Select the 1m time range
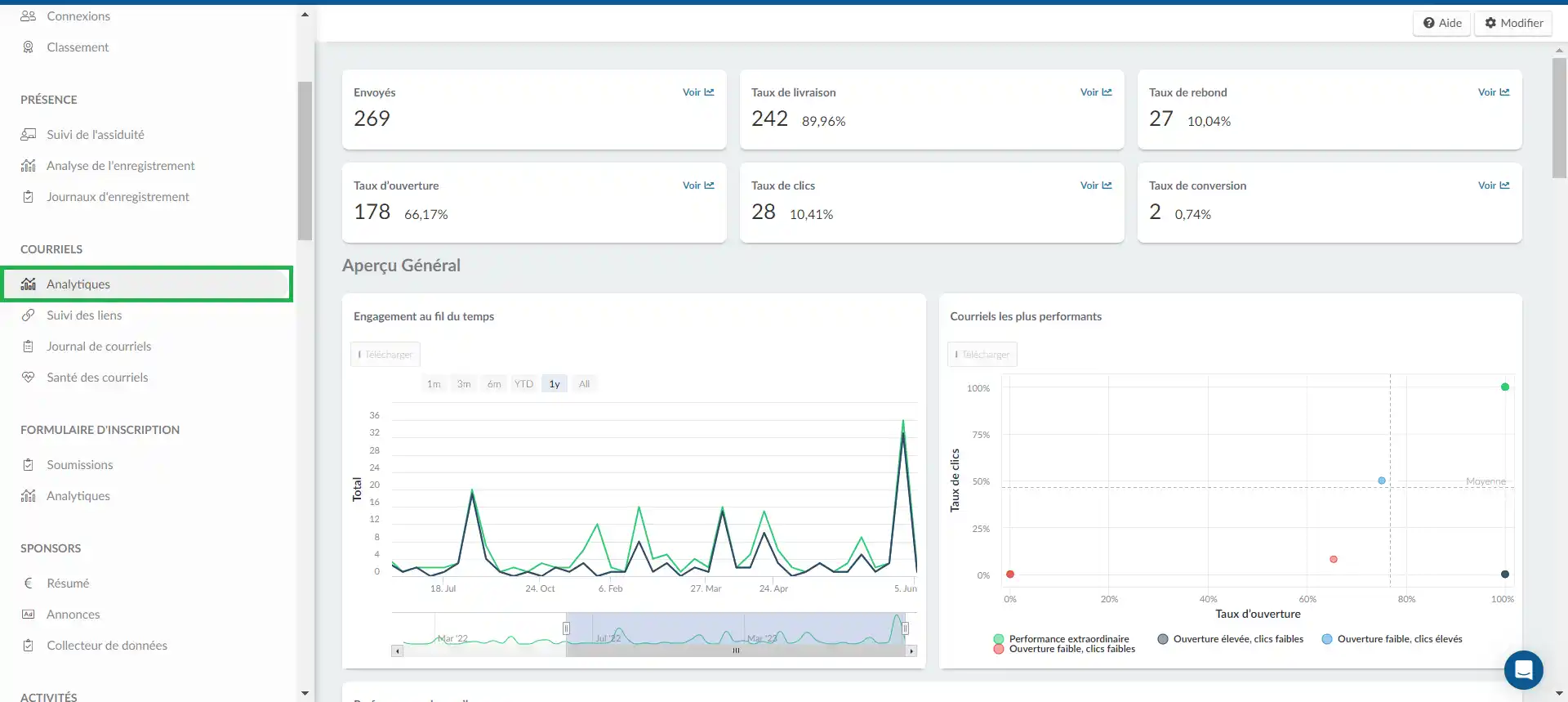Screen dimensions: 1568x702 point(434,384)
